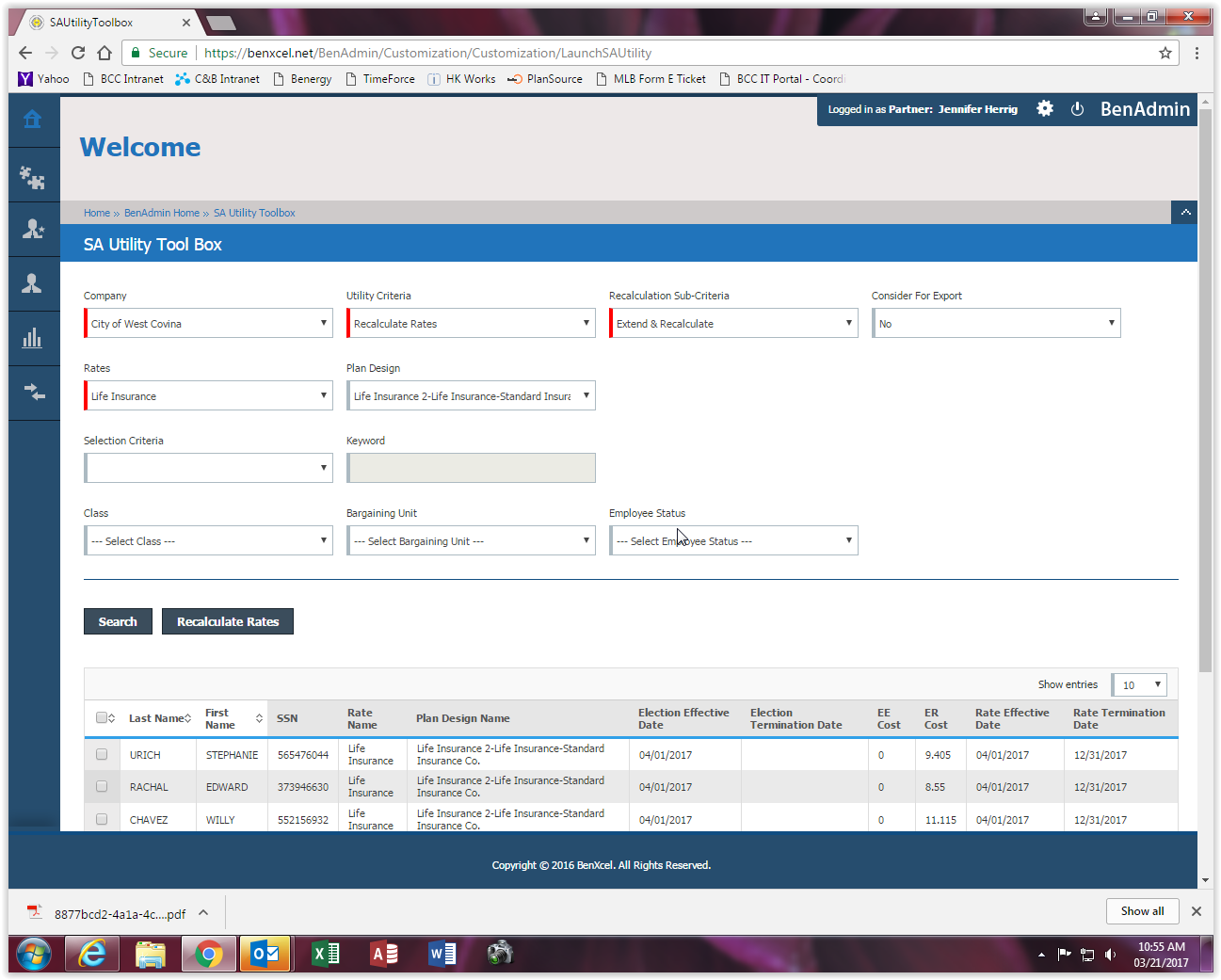Click the page vertical scrollbar
This screenshot has width=1221, height=980.
[x=1205, y=395]
